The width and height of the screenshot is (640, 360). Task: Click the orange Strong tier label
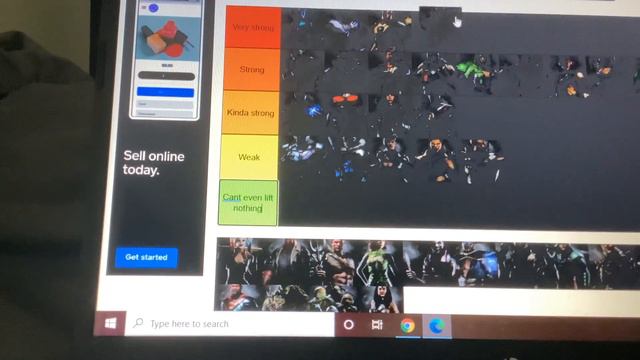252,69
